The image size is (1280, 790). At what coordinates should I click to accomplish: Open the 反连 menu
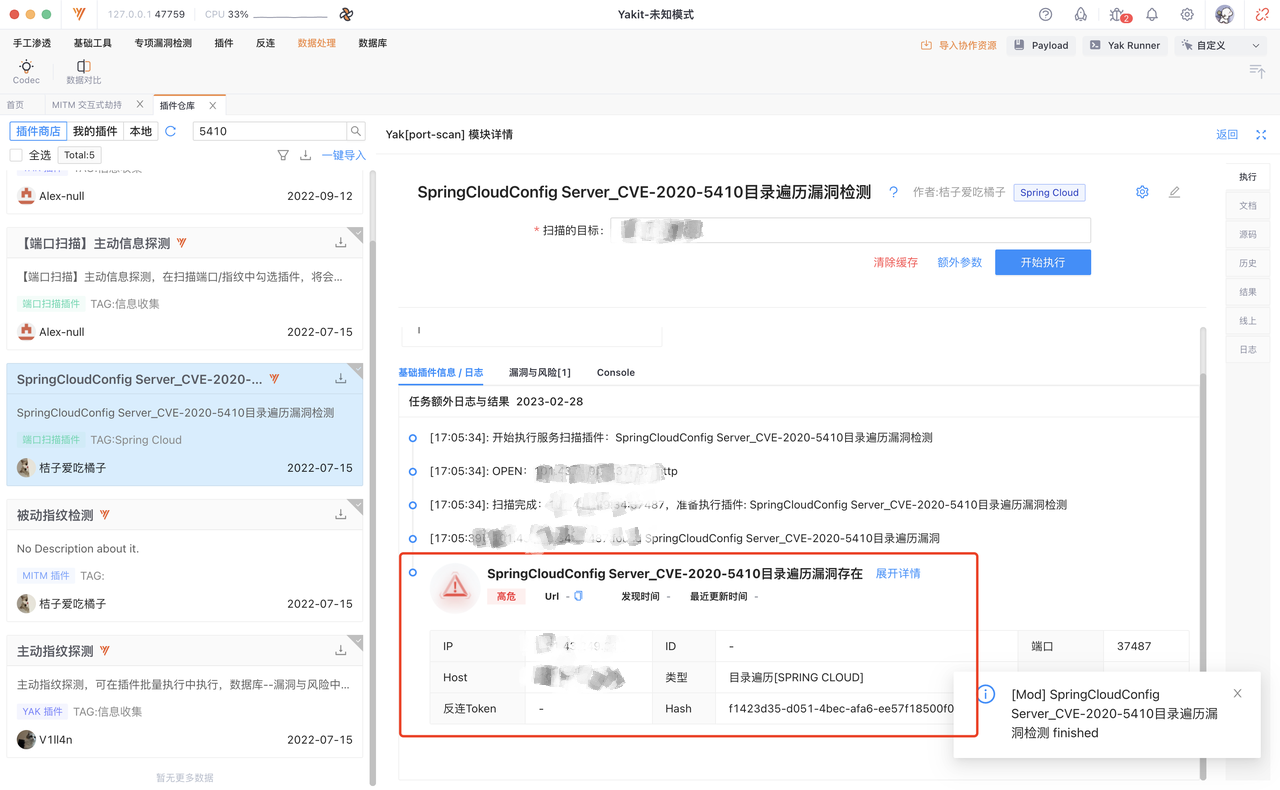(265, 43)
